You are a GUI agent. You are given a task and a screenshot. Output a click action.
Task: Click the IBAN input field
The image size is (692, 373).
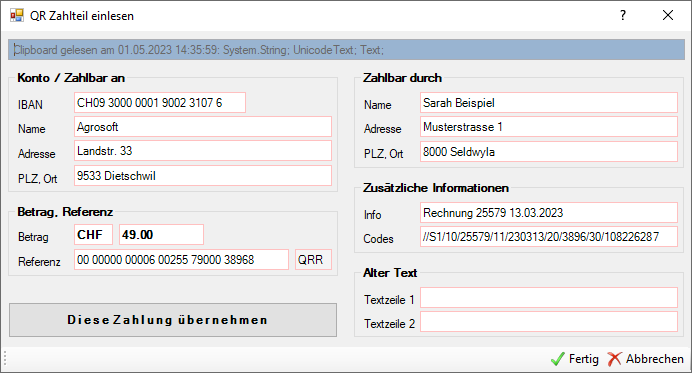(160, 103)
